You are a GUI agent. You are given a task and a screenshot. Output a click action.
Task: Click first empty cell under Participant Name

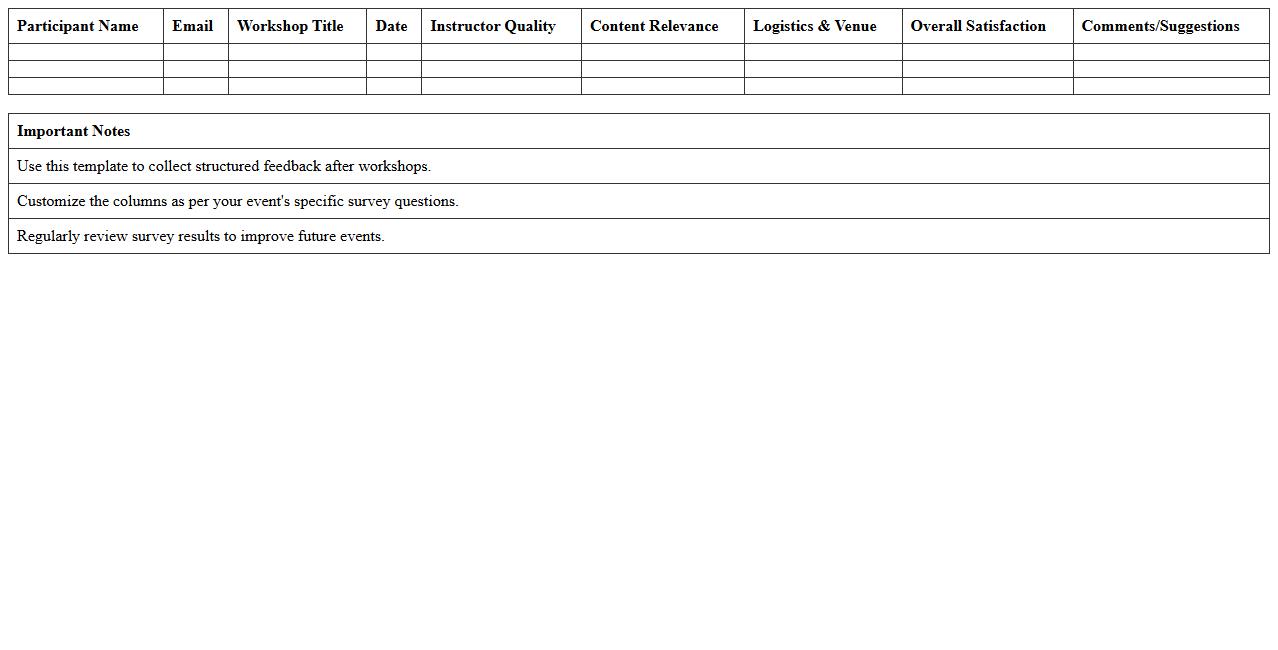86,52
